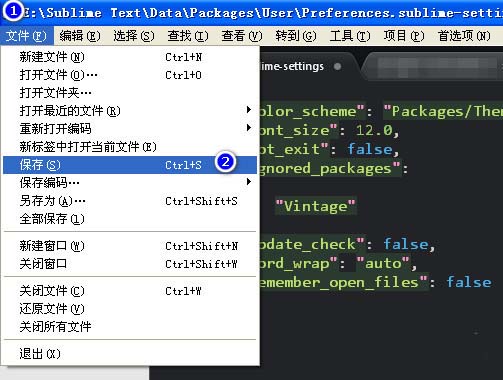Open the 查看(V) menu
503x380 pixels.
pos(242,36)
